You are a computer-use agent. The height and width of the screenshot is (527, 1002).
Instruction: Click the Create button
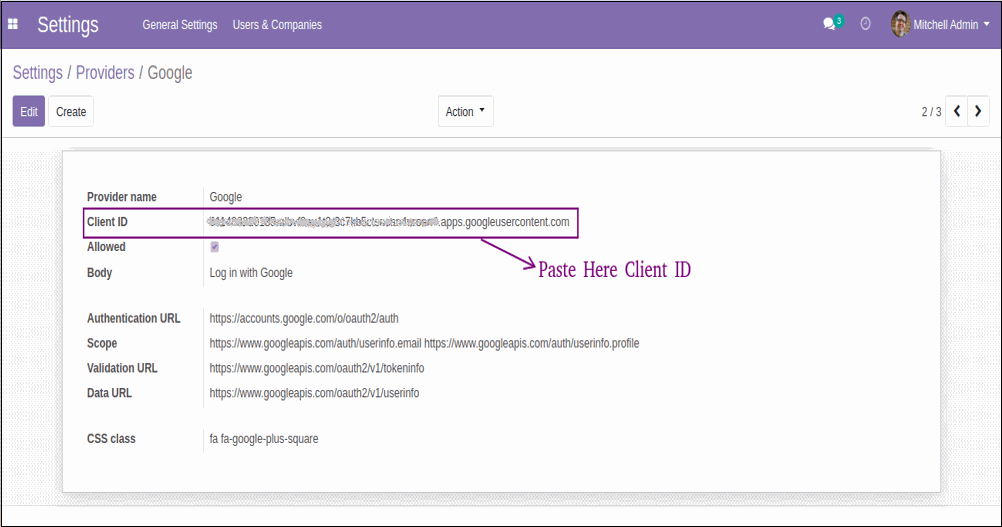pos(71,111)
